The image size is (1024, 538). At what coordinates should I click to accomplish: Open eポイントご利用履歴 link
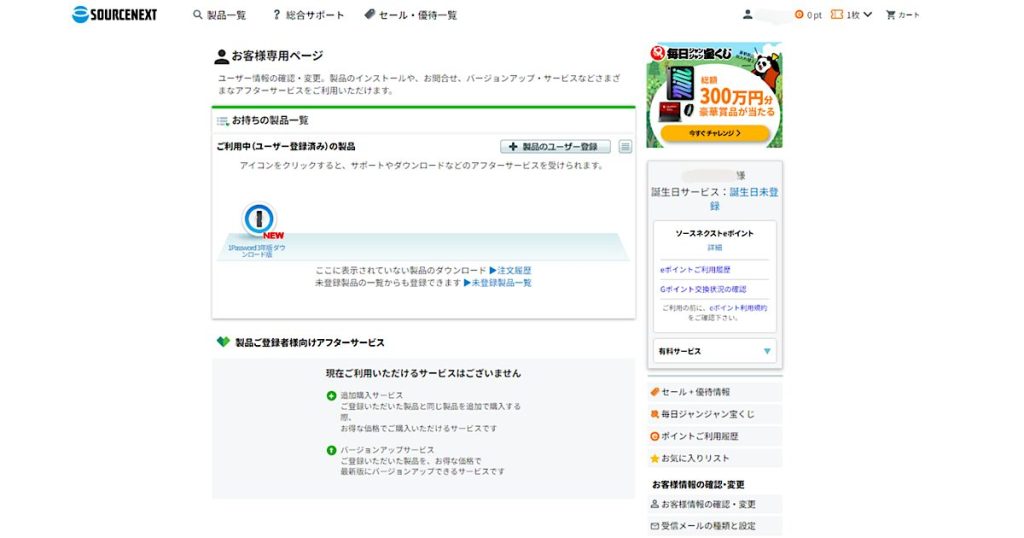(x=695, y=270)
